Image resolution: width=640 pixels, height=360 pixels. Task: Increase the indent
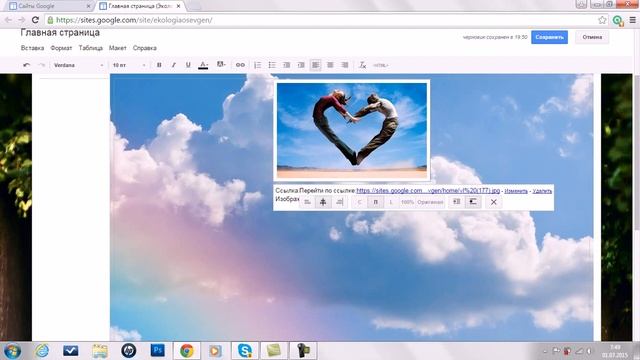click(301, 65)
